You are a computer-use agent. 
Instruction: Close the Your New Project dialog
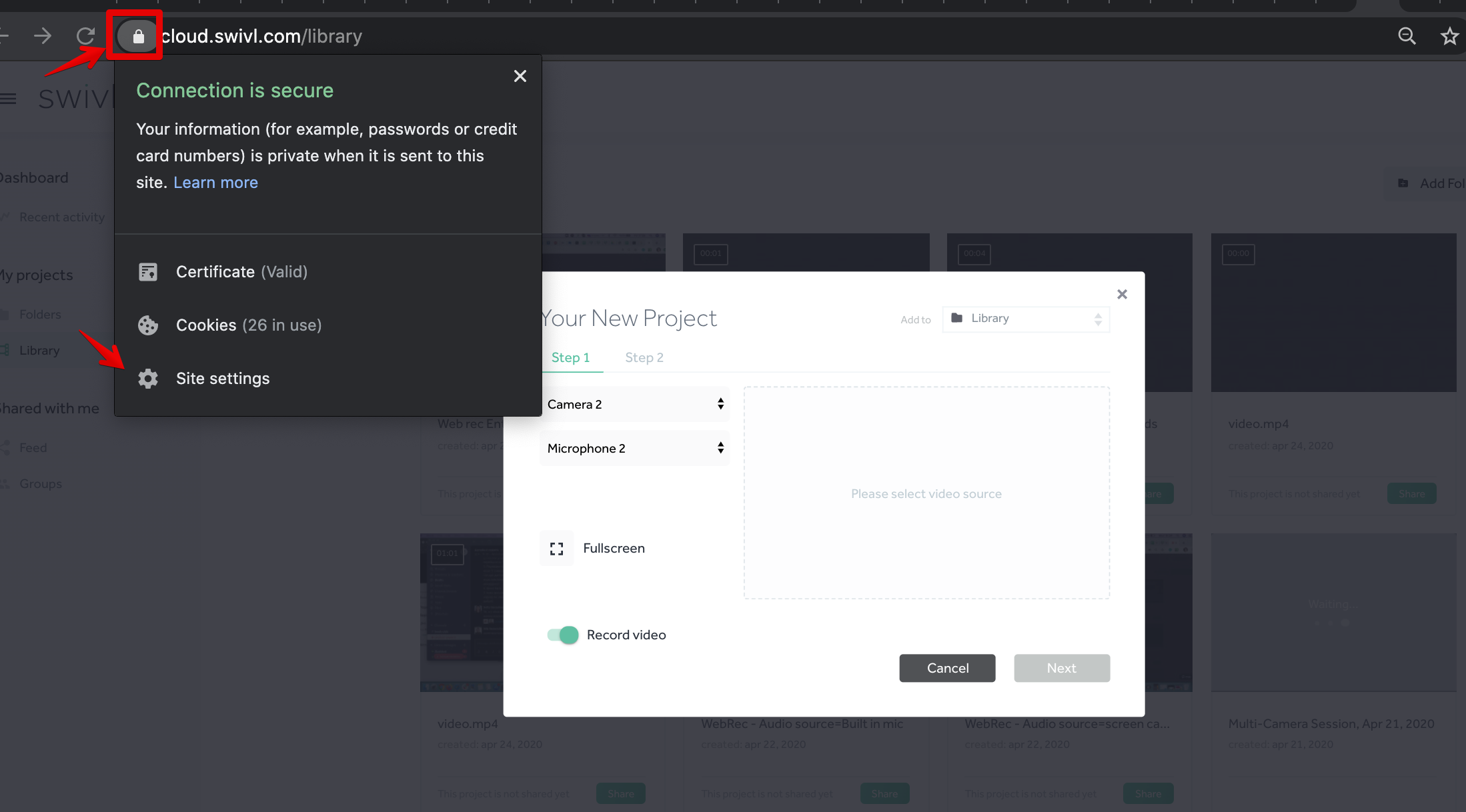tap(1122, 294)
